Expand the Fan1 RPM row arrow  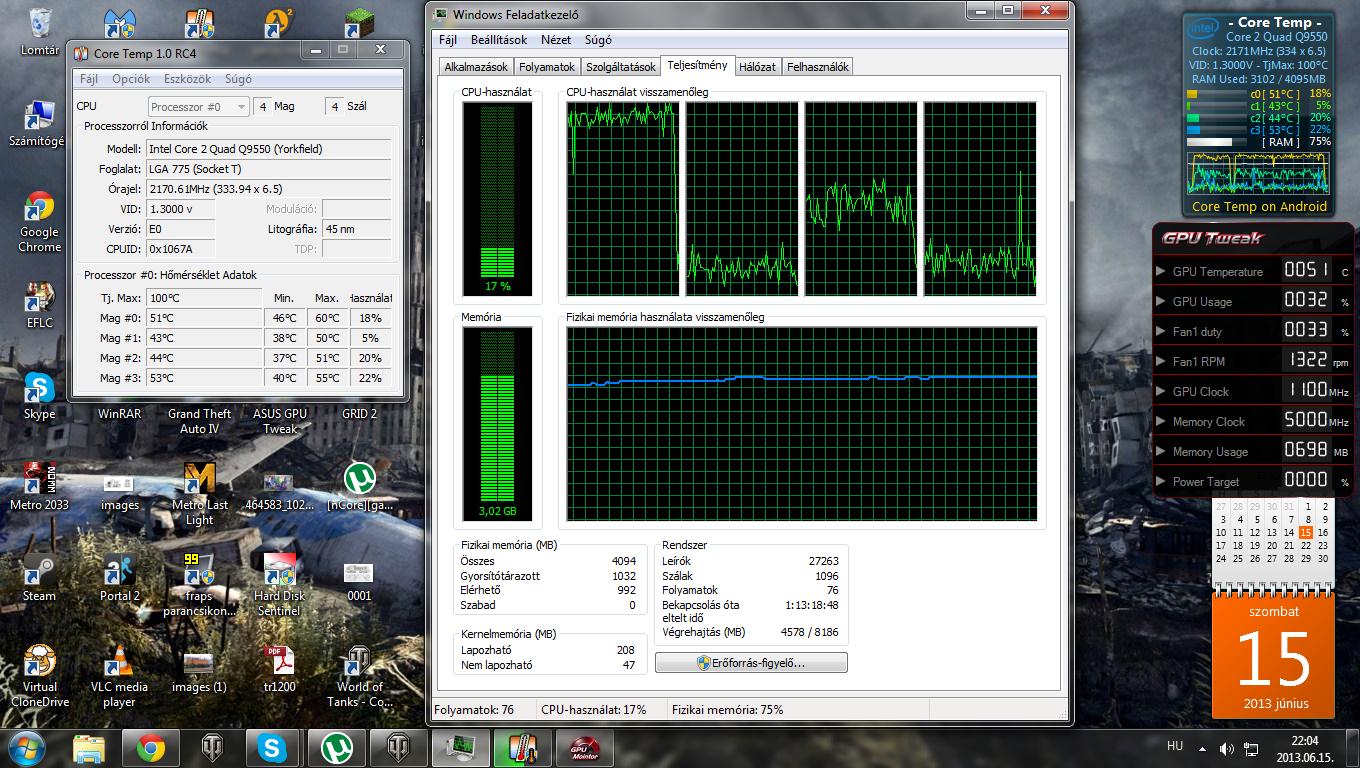coord(1161,361)
